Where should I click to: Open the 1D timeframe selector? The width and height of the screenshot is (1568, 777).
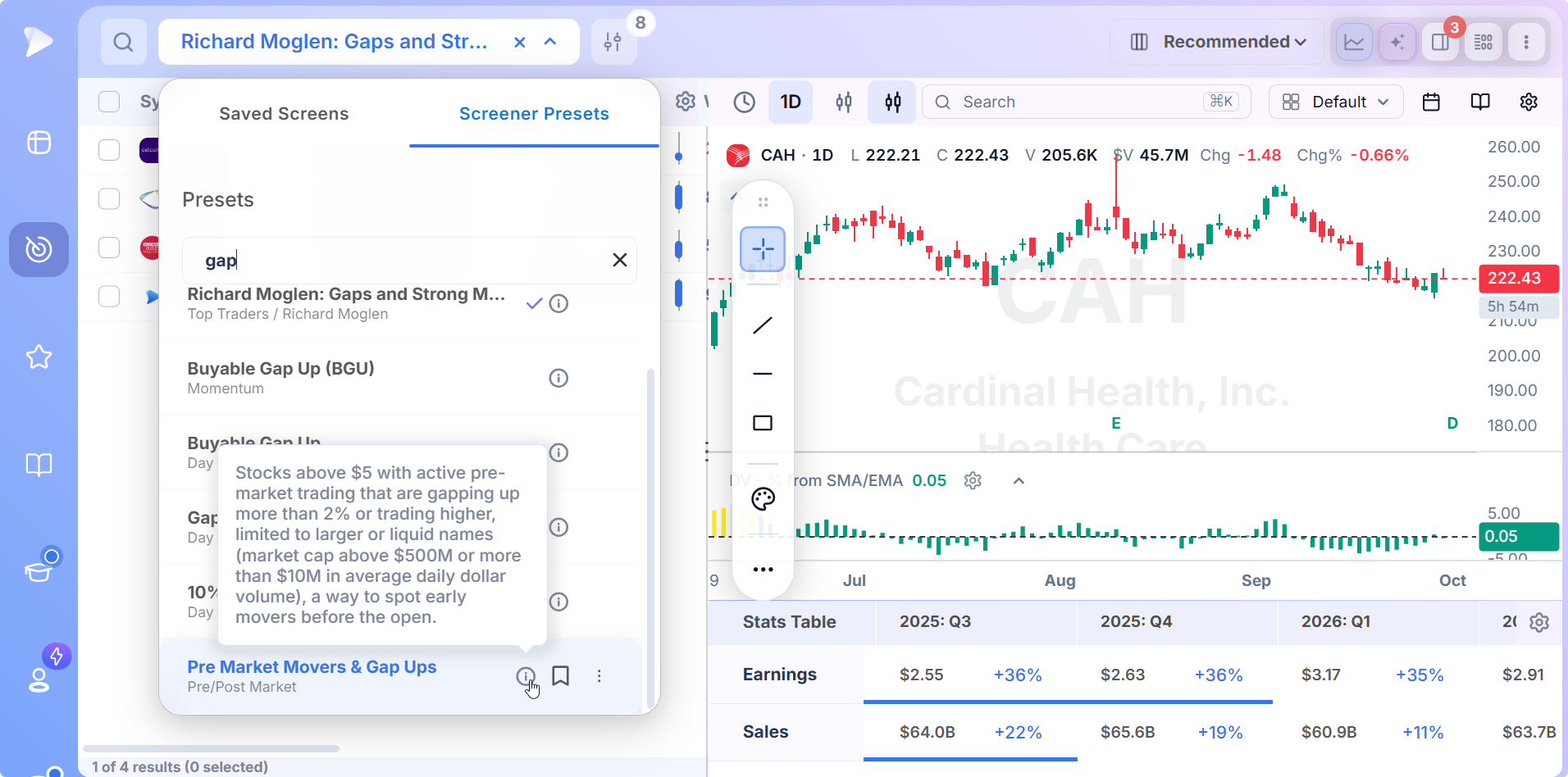(x=791, y=102)
